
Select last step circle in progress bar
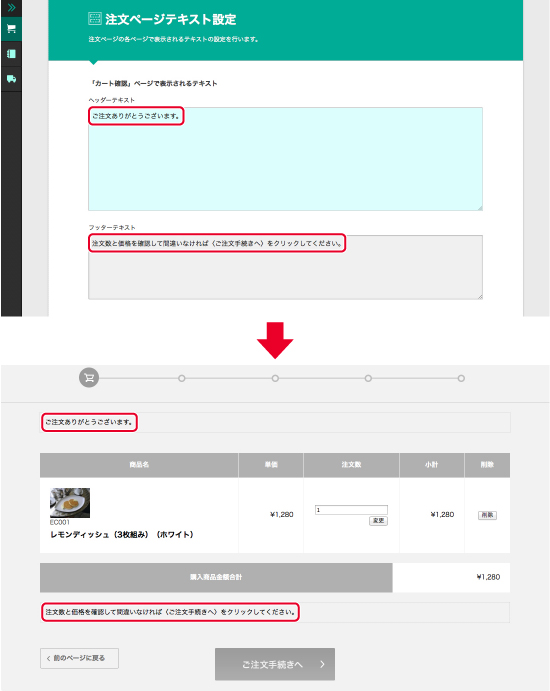click(461, 379)
